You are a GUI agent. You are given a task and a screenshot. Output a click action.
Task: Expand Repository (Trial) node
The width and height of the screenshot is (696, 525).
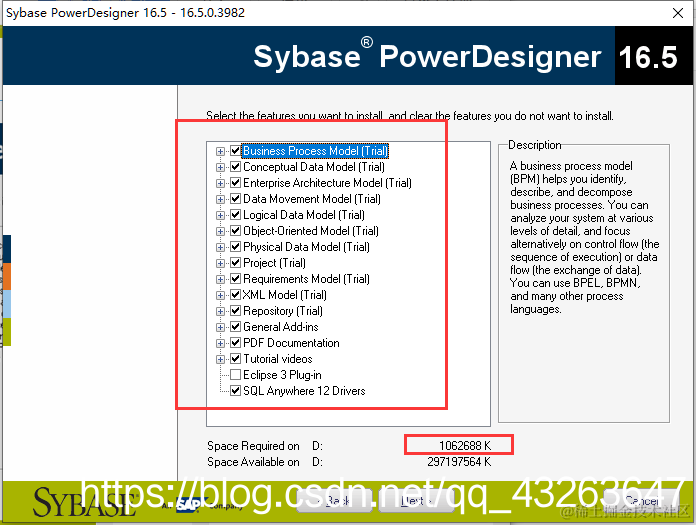[220, 311]
